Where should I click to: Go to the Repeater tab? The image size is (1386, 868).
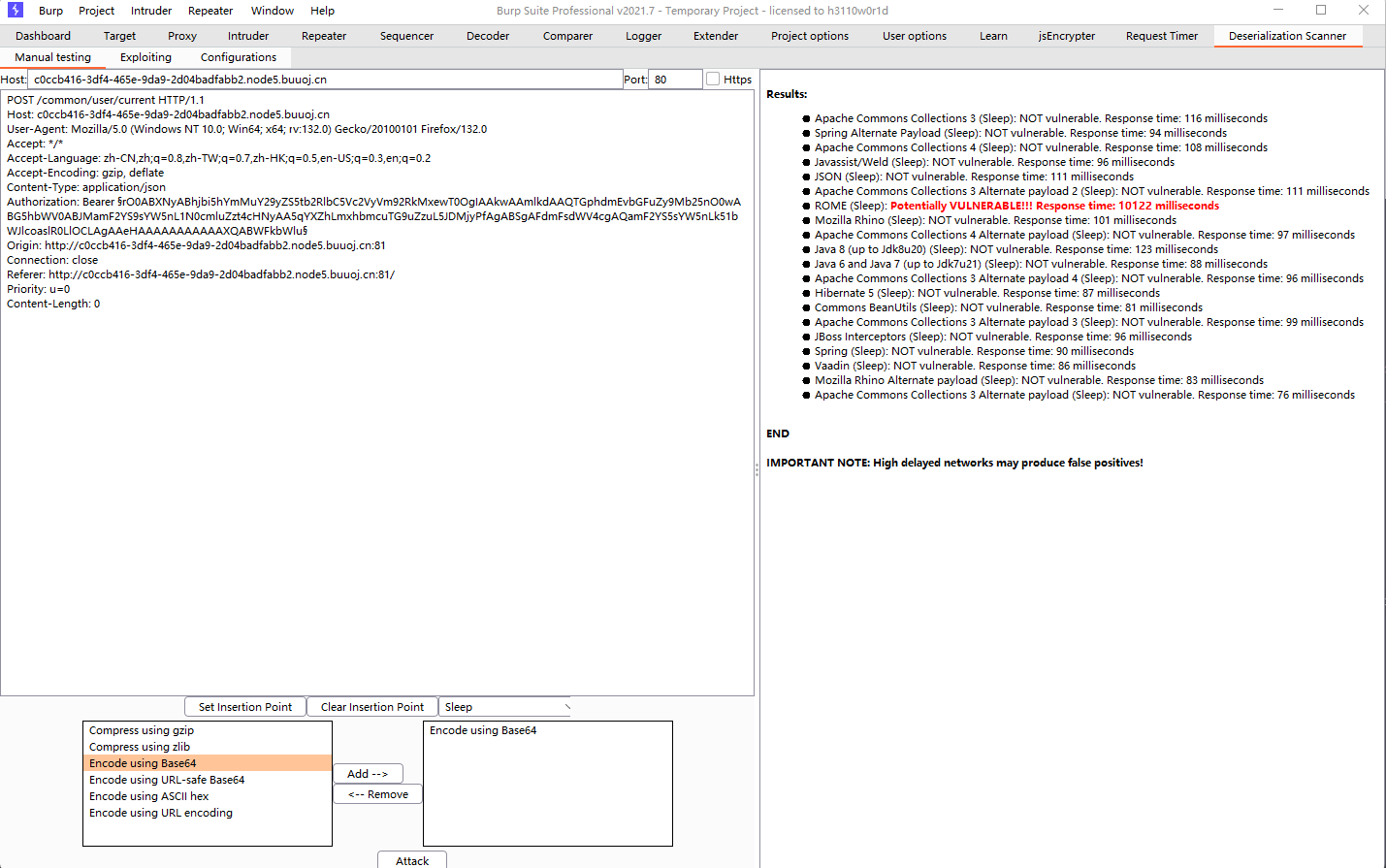(323, 36)
